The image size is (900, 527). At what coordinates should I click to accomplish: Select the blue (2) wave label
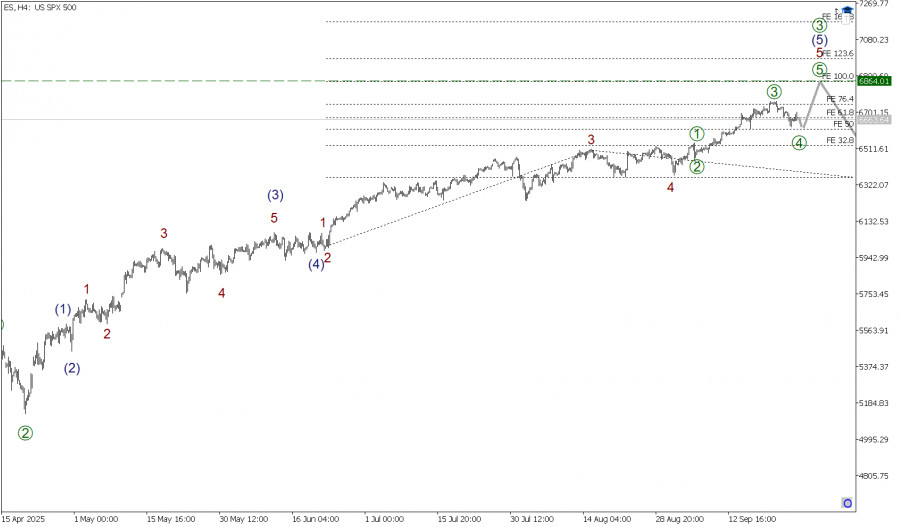click(x=72, y=368)
